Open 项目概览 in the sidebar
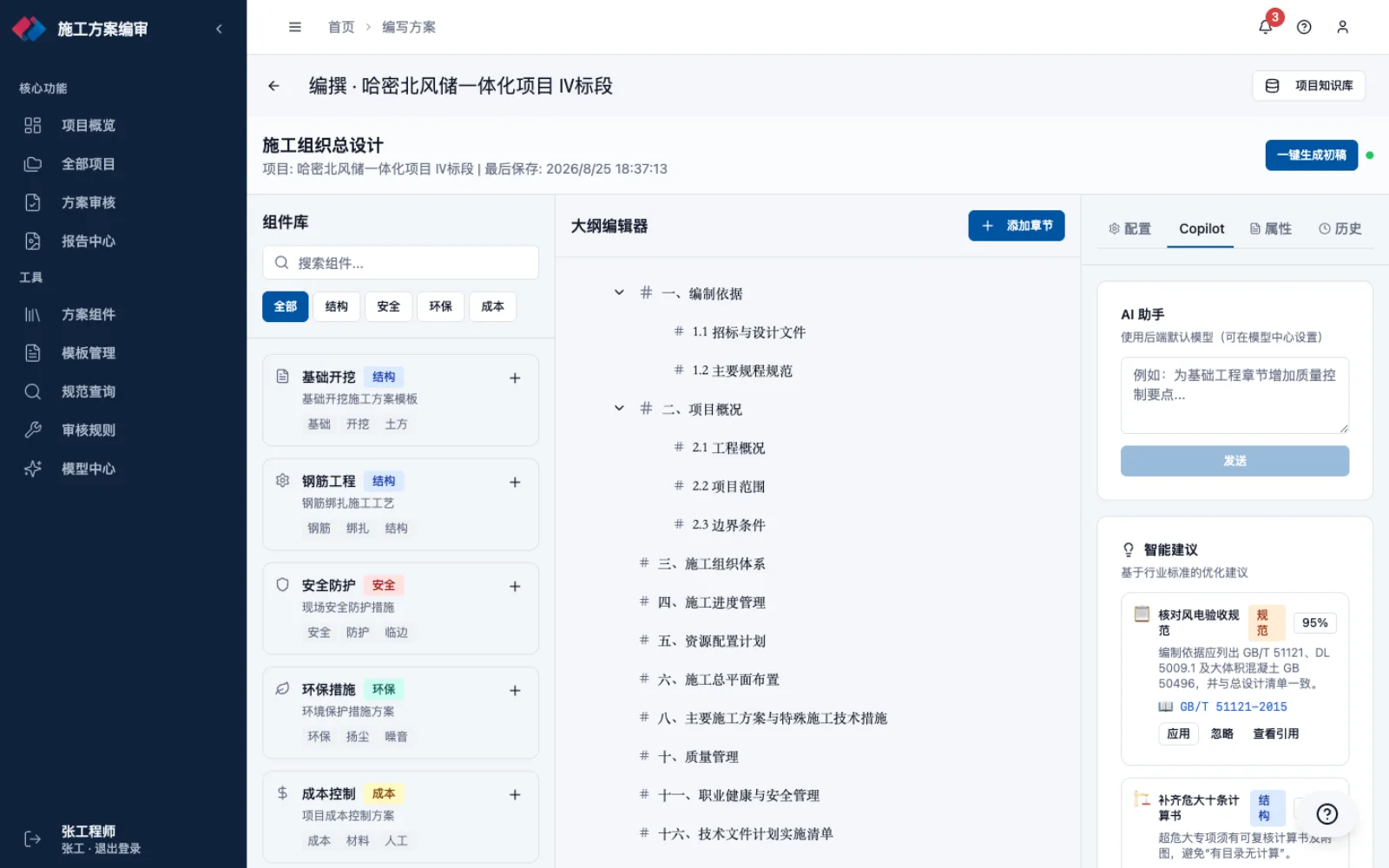Image resolution: width=1389 pixels, height=868 pixels. coord(123,126)
